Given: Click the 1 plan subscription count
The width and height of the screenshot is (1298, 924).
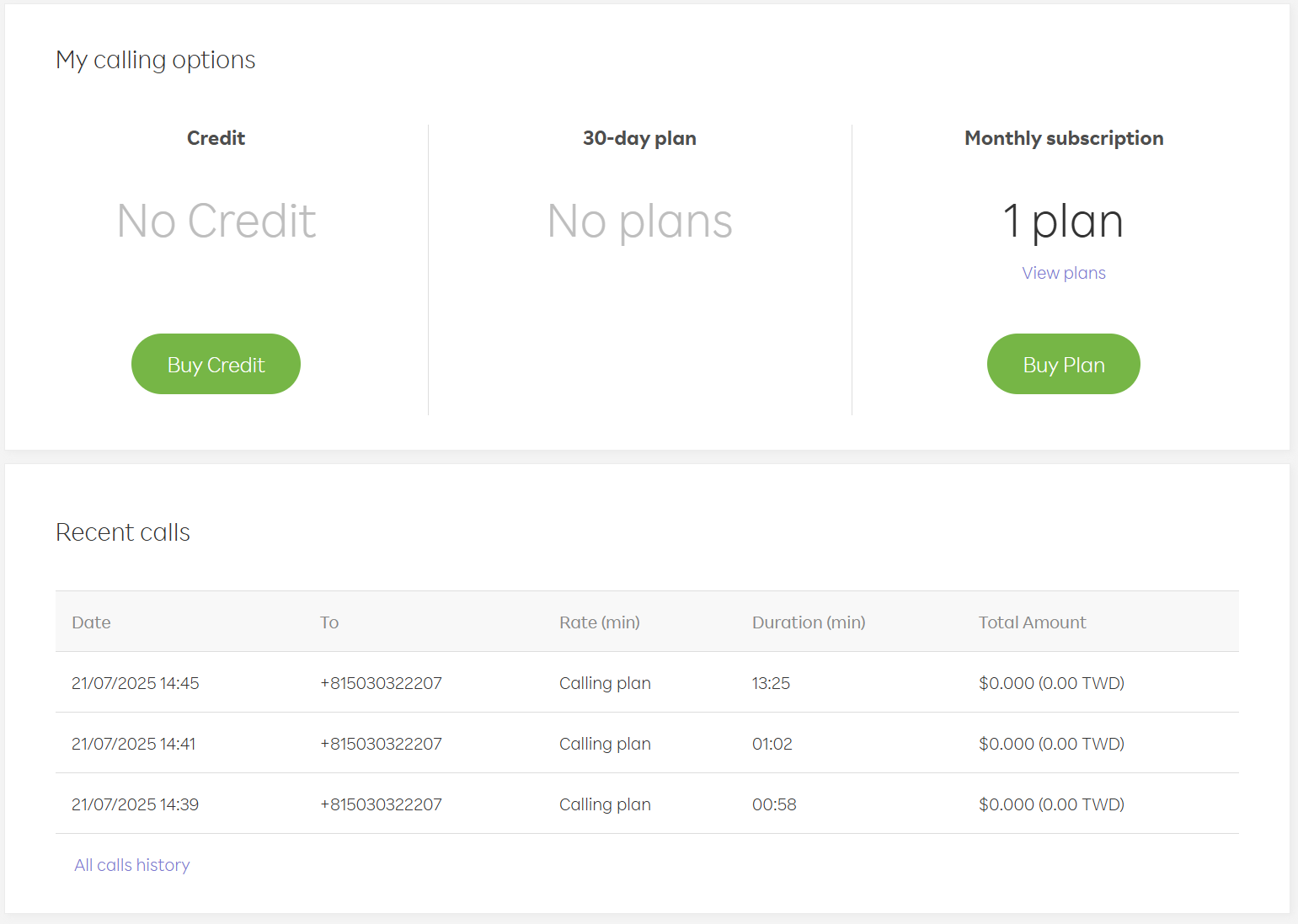Looking at the screenshot, I should (x=1063, y=222).
